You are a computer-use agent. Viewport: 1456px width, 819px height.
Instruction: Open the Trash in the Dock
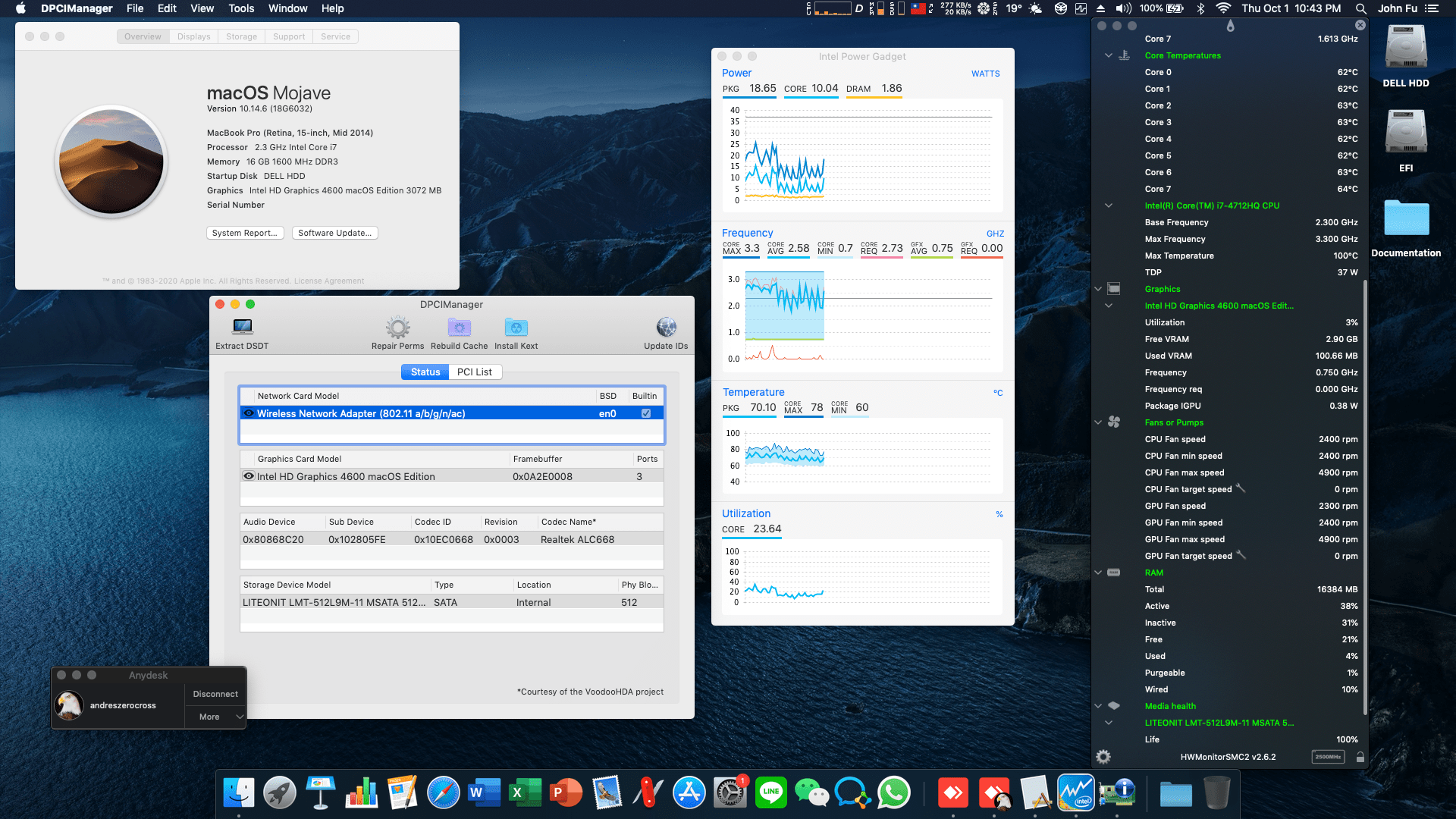pos(1217,793)
